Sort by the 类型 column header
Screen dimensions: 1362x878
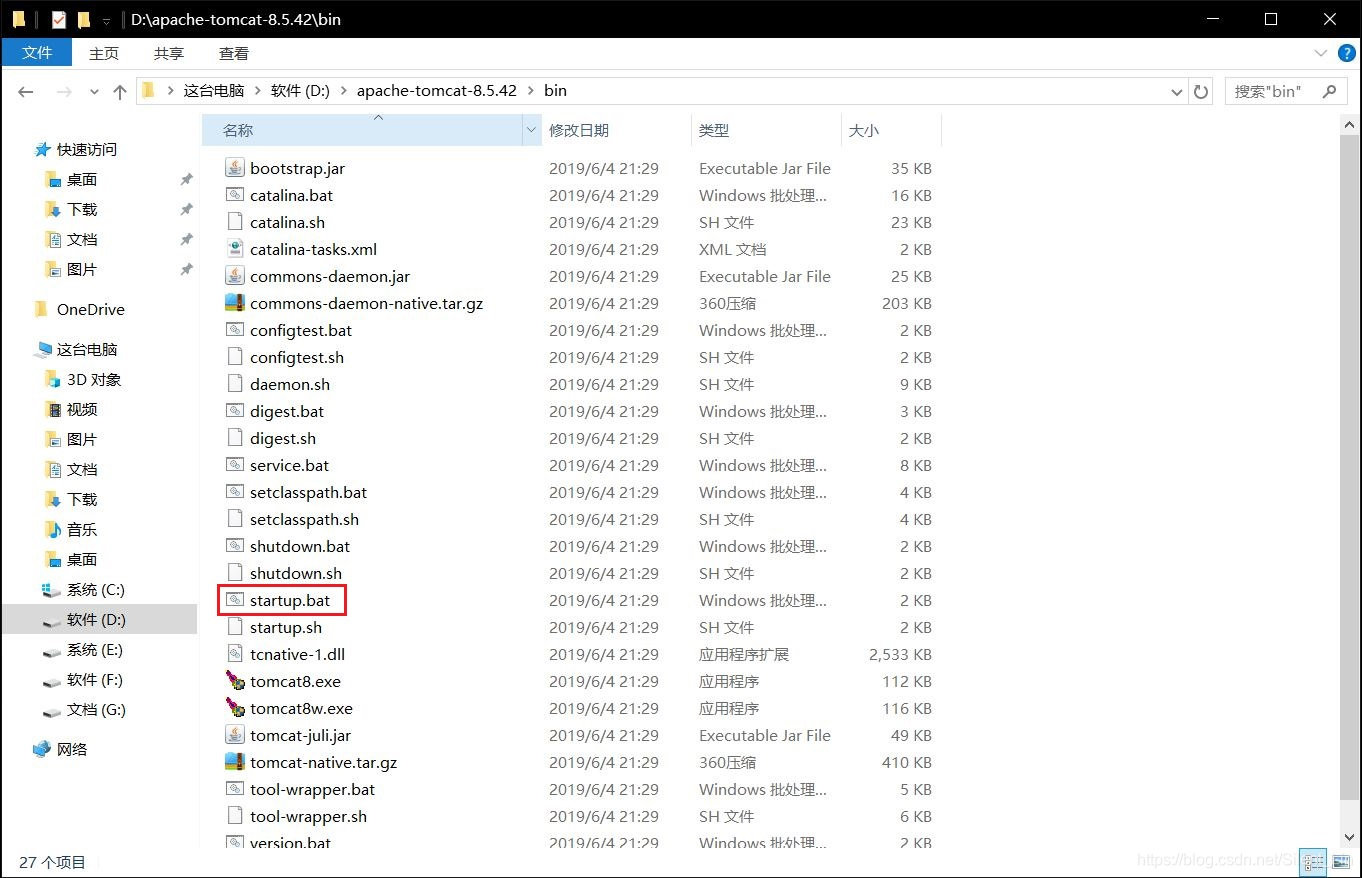click(766, 130)
